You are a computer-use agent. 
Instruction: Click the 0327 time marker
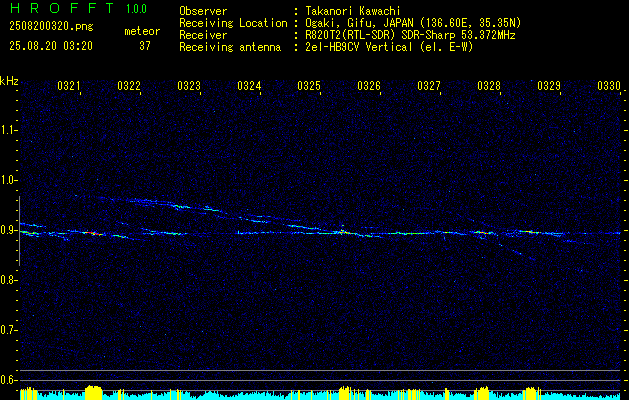(x=429, y=85)
